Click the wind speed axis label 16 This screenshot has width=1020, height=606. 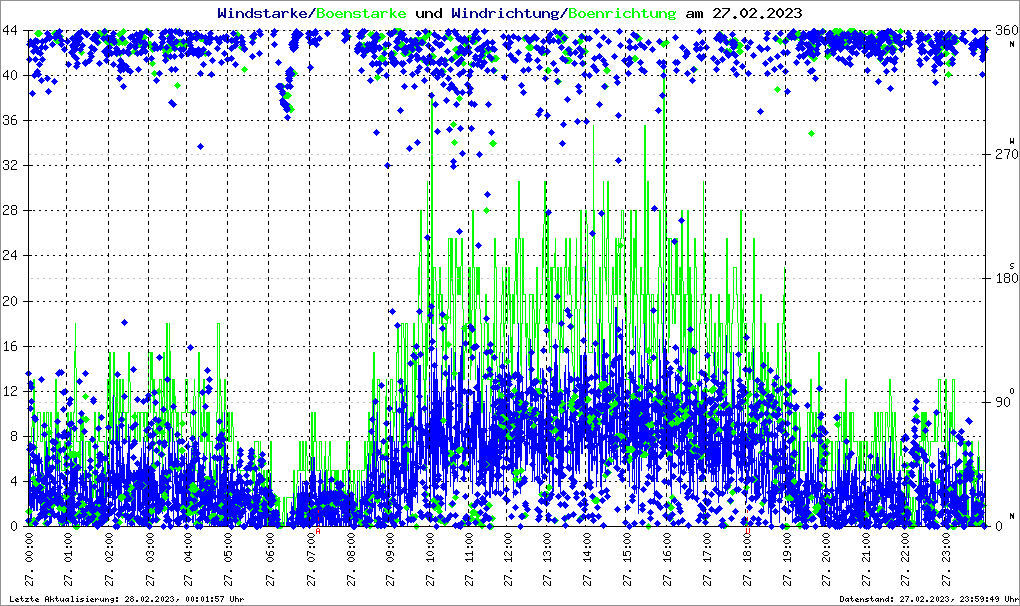[10, 346]
